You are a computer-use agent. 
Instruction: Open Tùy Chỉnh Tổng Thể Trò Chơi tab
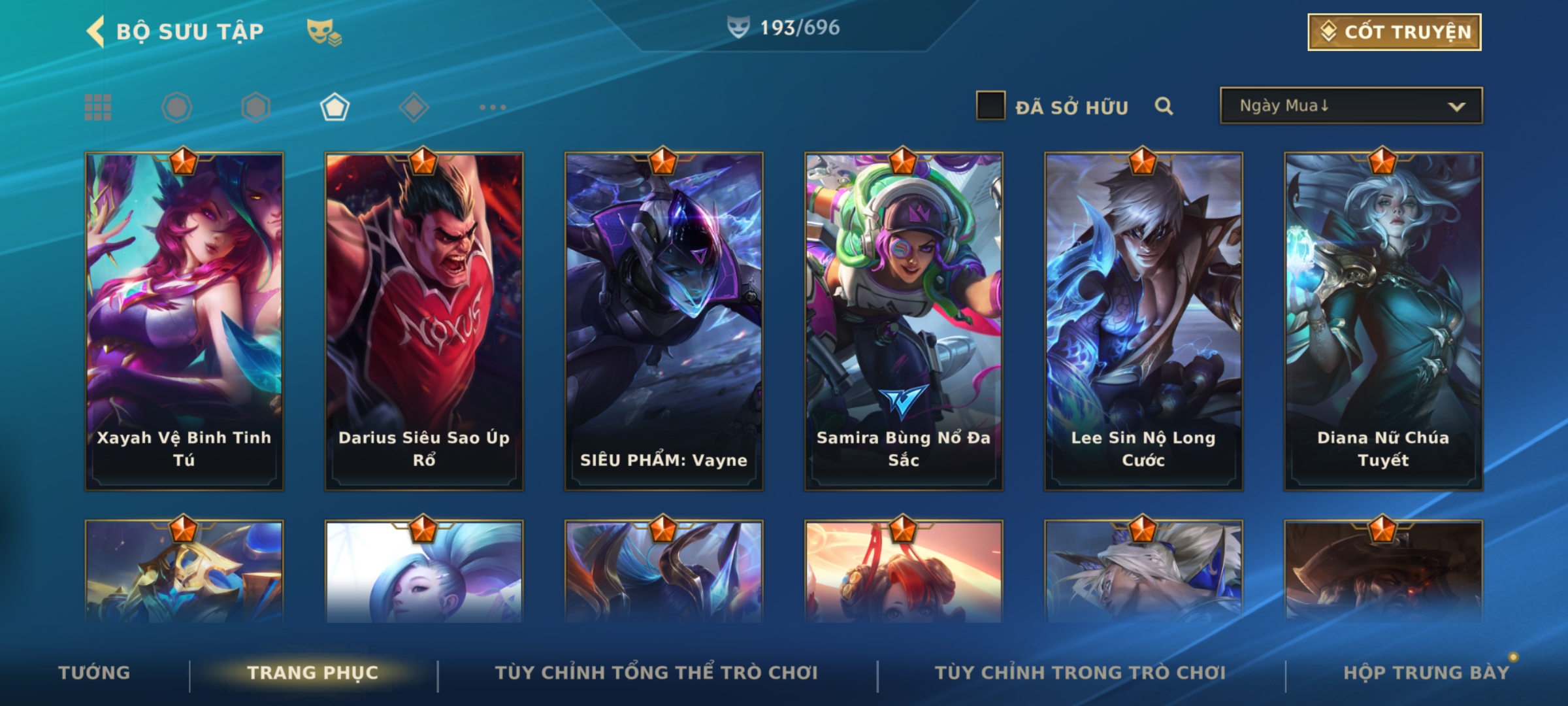(x=656, y=673)
